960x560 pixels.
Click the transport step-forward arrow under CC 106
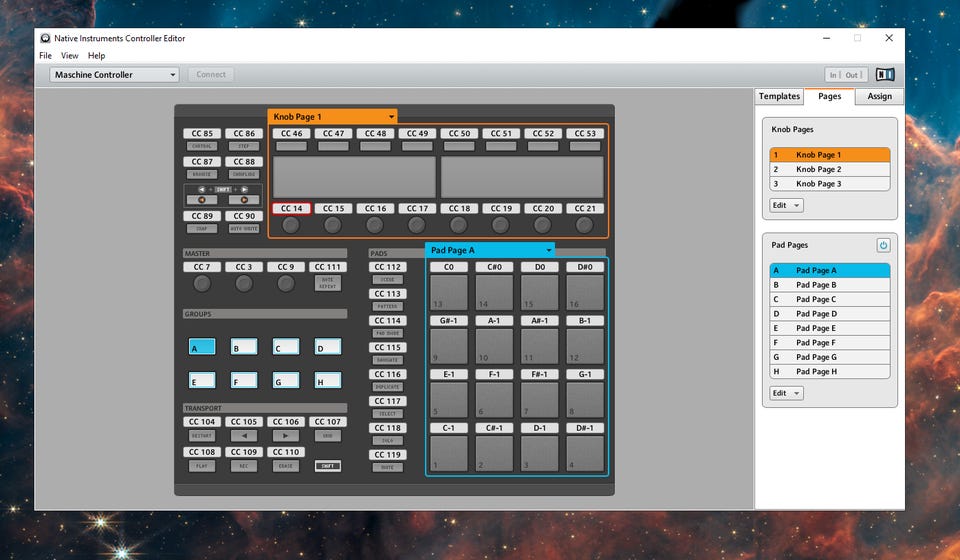pyautogui.click(x=286, y=436)
